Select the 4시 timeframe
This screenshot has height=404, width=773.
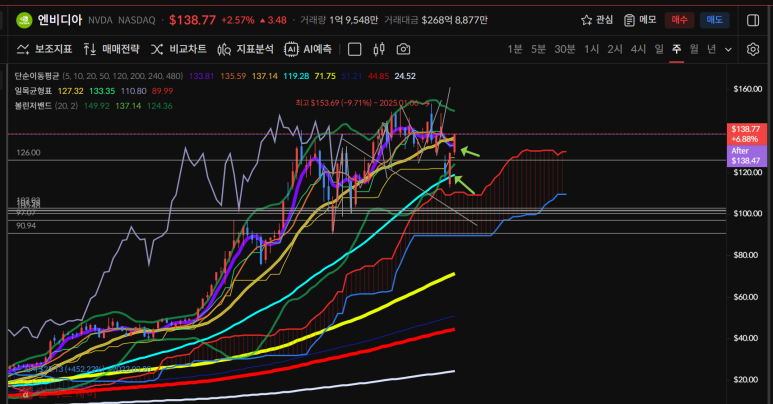pyautogui.click(x=638, y=49)
